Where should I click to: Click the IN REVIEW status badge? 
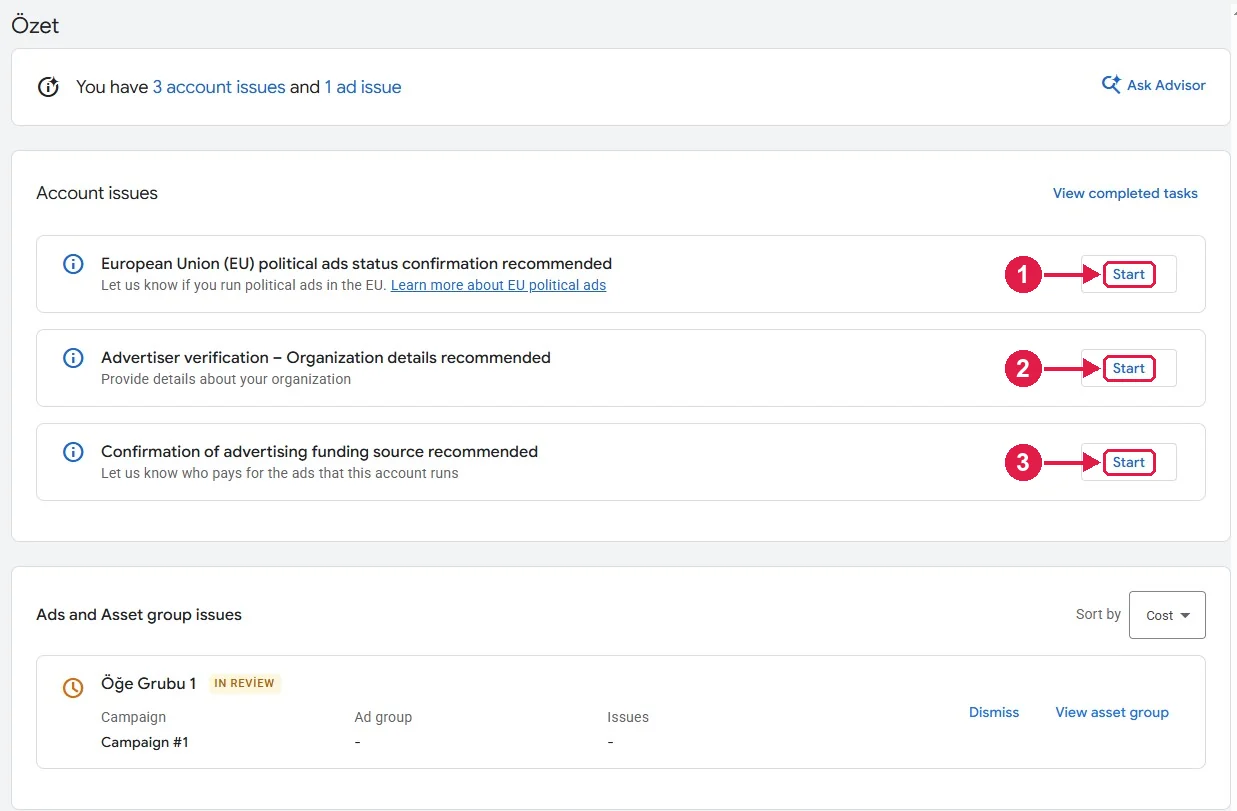coord(245,684)
